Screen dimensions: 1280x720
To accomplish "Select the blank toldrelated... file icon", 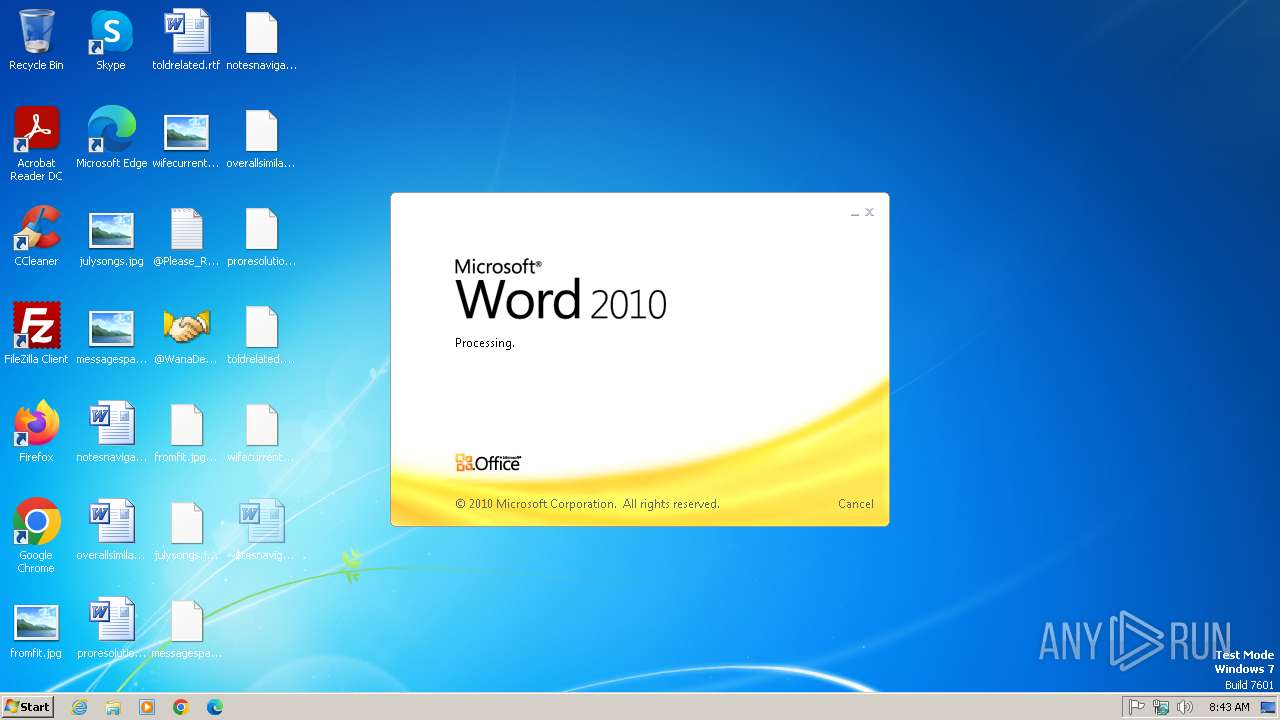I will pyautogui.click(x=261, y=334).
